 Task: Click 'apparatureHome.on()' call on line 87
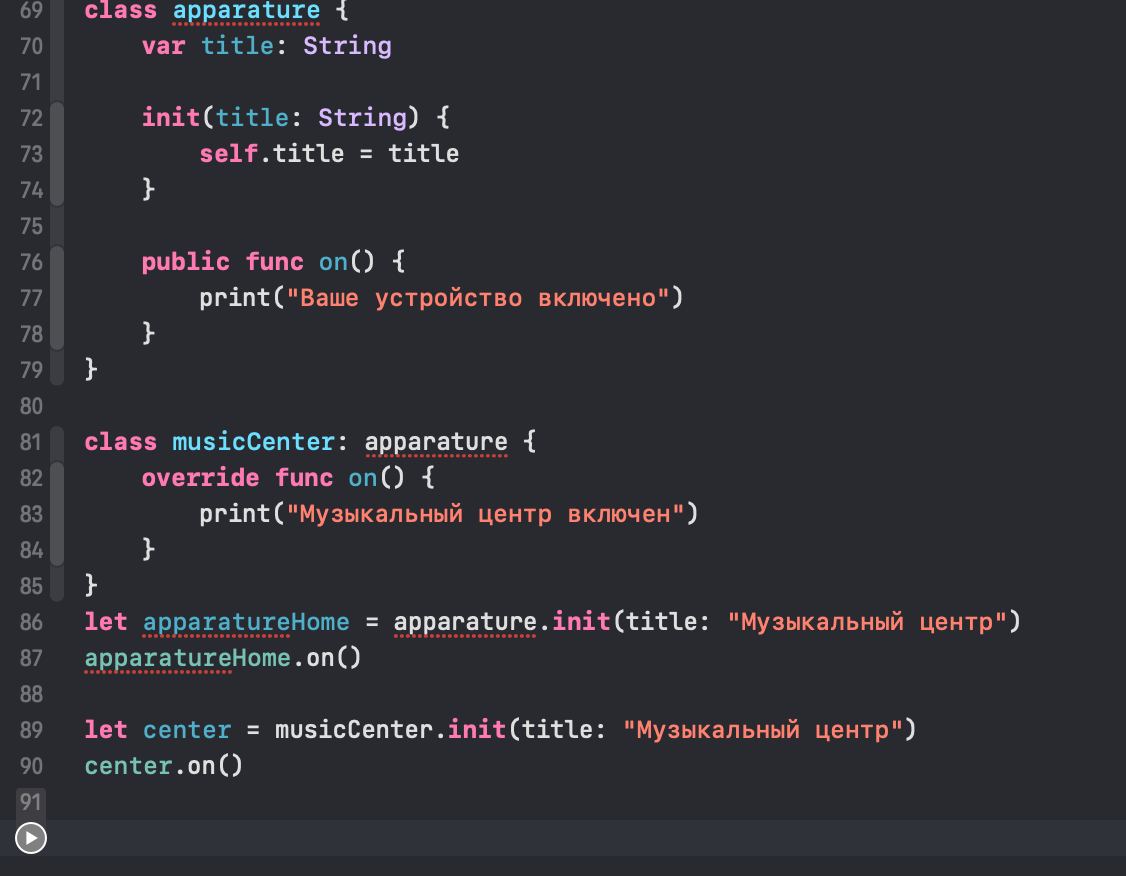point(223,658)
